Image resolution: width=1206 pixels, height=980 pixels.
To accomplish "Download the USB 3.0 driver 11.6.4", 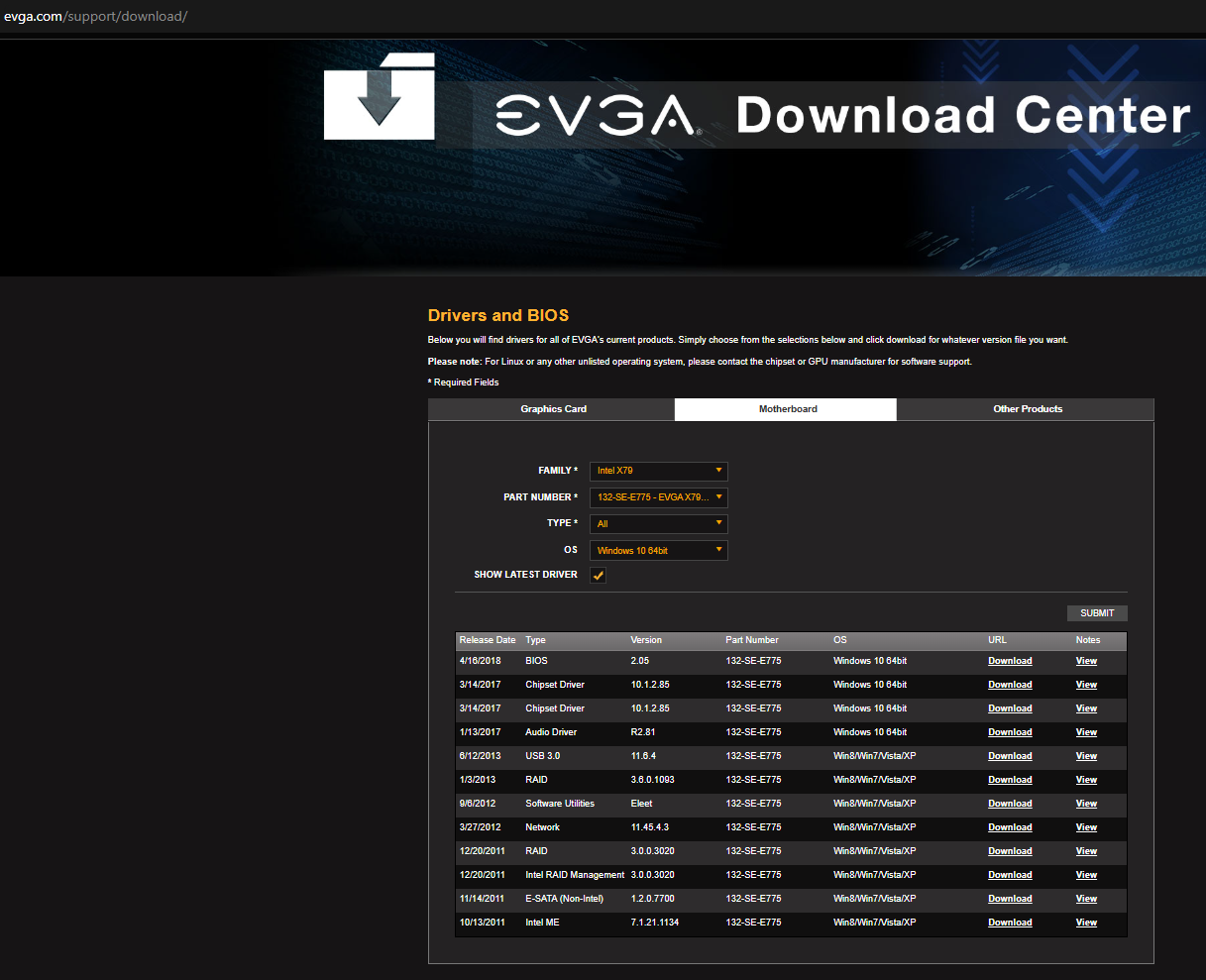I will click(x=1010, y=756).
